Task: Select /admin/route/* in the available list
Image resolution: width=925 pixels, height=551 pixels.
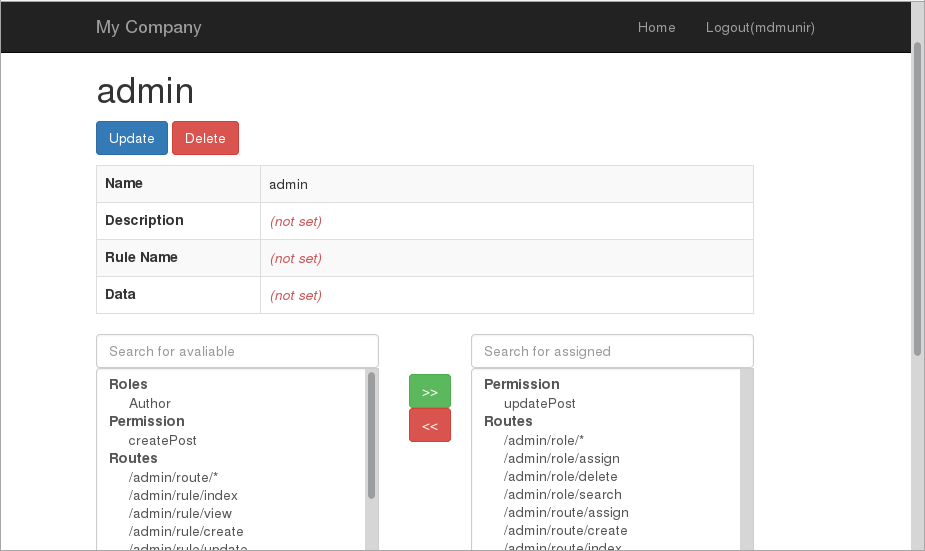Action: pos(173,477)
